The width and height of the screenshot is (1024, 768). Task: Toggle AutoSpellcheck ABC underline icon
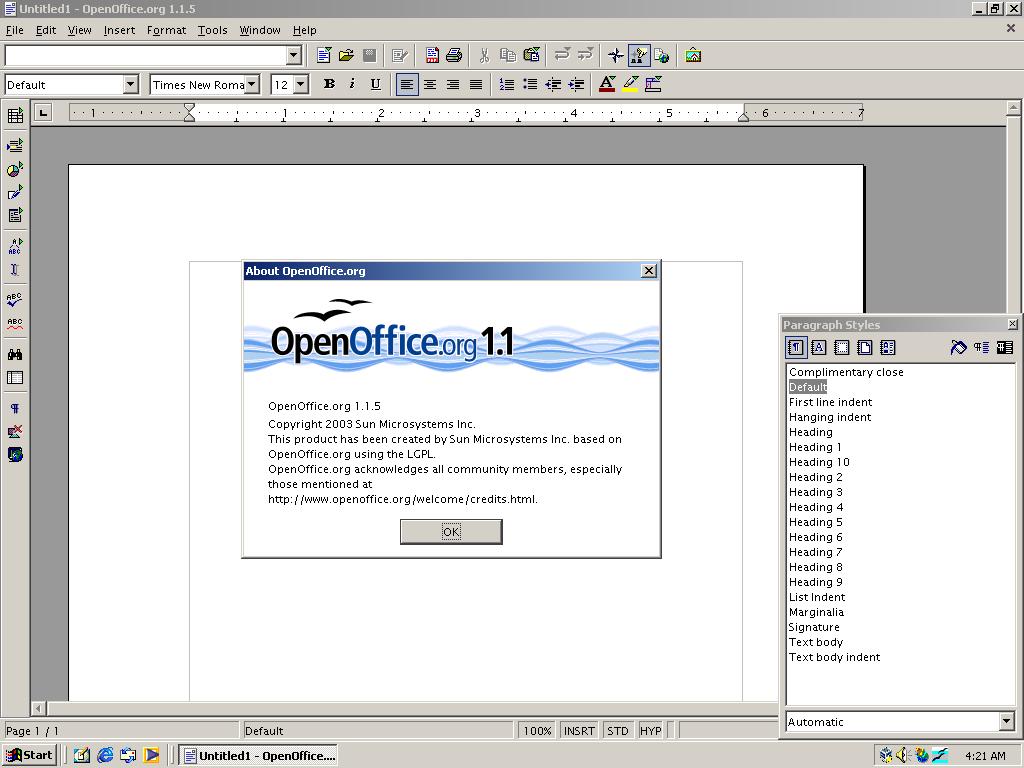point(15,323)
